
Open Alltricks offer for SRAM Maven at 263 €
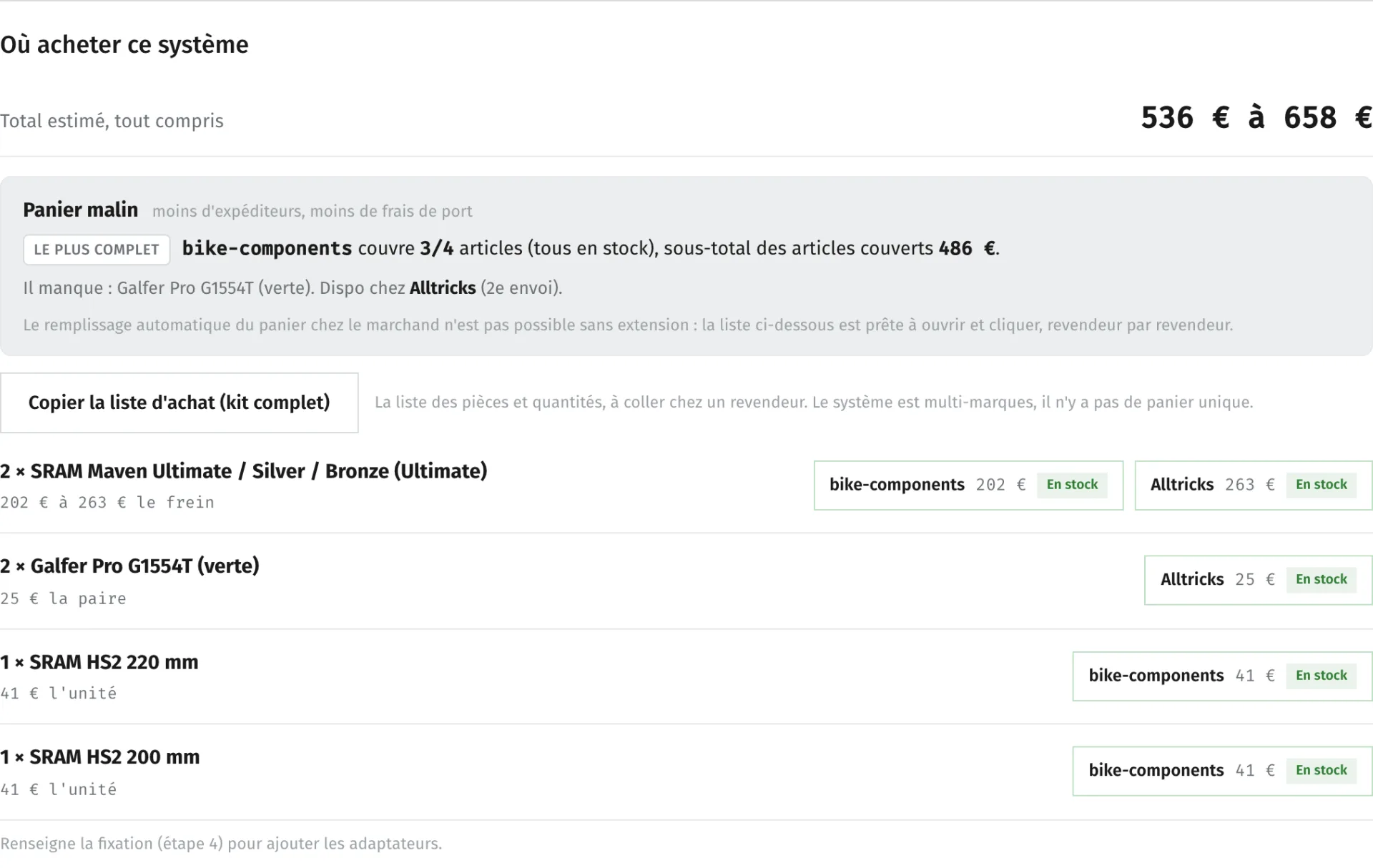(1253, 485)
